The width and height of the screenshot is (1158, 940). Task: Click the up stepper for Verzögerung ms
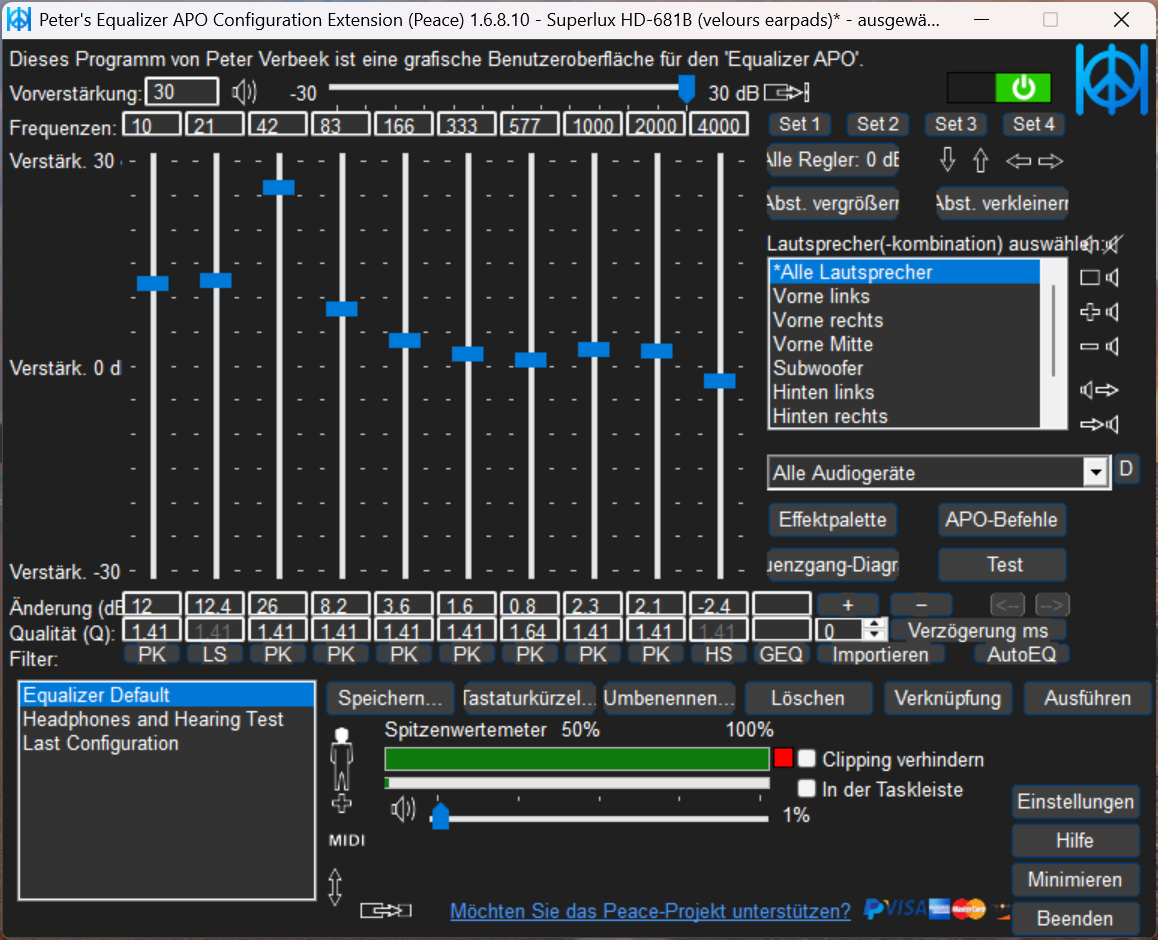click(x=873, y=625)
